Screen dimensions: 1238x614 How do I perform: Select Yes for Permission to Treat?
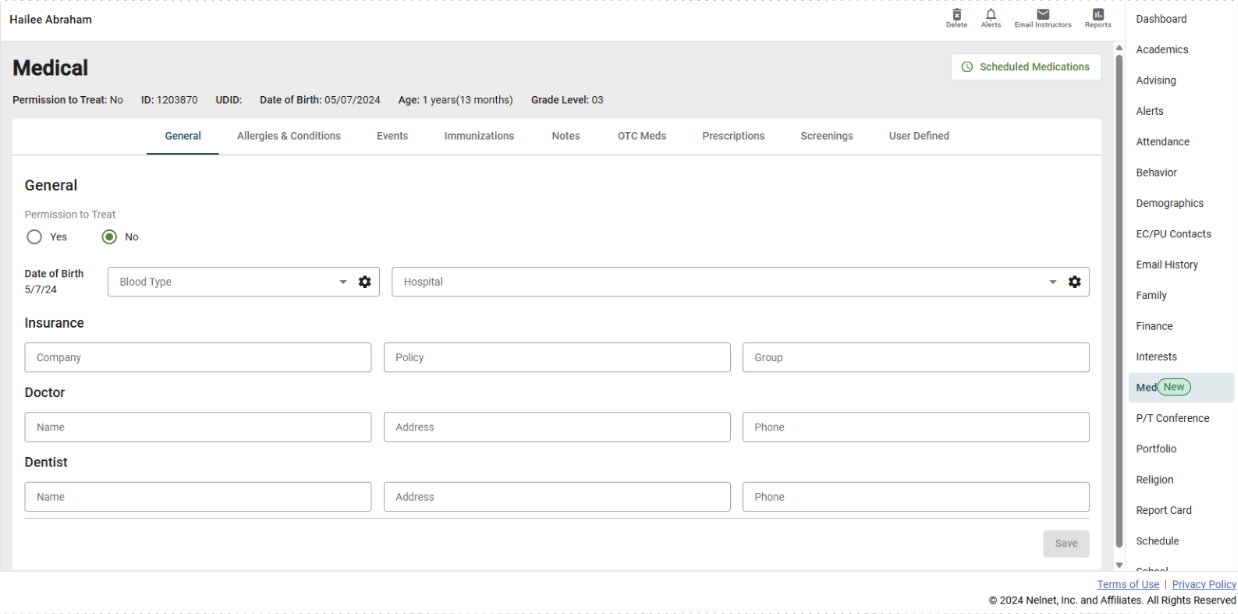tap(34, 237)
